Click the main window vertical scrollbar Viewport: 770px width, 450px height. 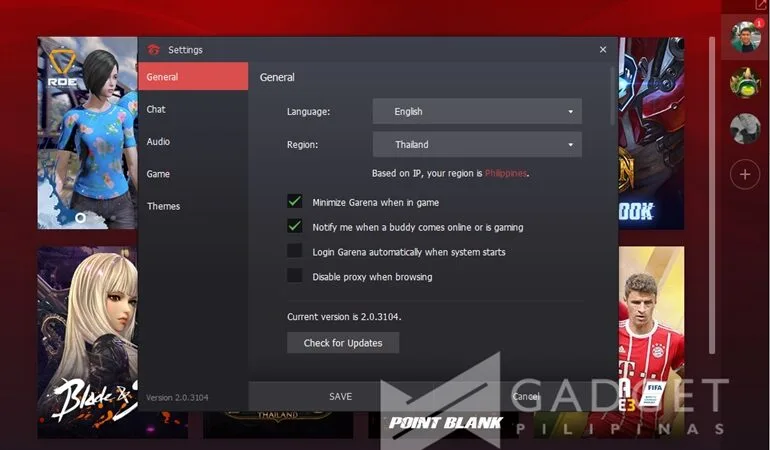point(712,195)
